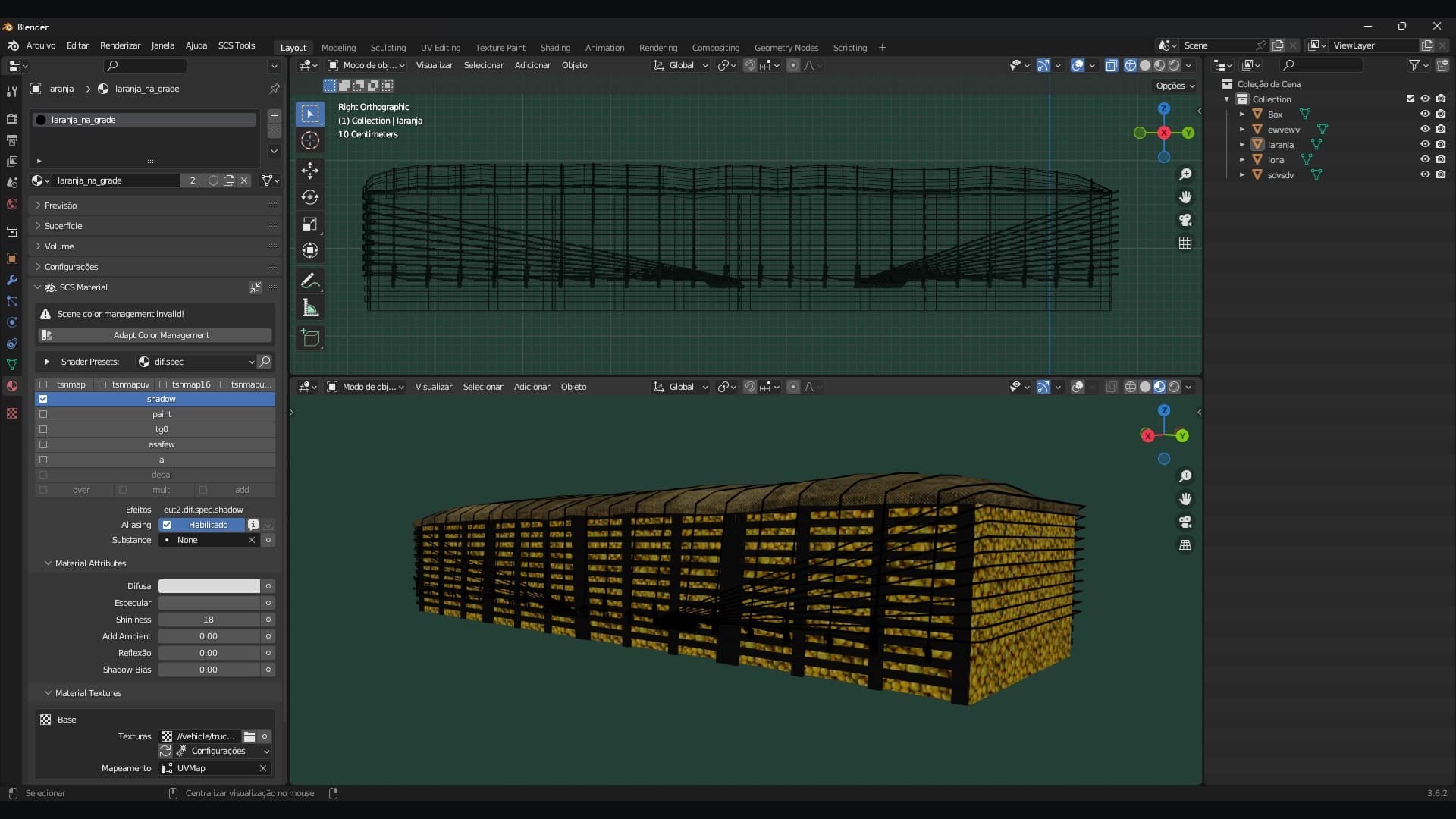The width and height of the screenshot is (1456, 819).
Task: Click zoom magnifier icon in upper viewport
Action: tap(1185, 174)
